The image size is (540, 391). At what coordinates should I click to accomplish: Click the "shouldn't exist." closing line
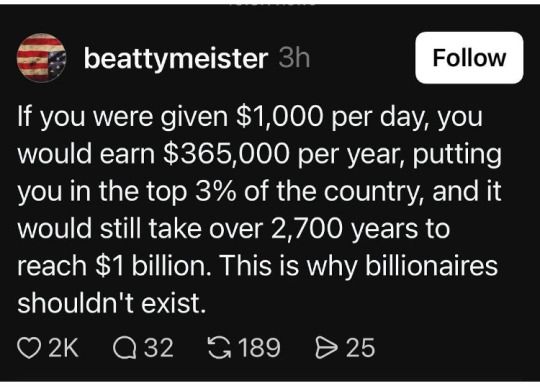pyautogui.click(x=112, y=303)
